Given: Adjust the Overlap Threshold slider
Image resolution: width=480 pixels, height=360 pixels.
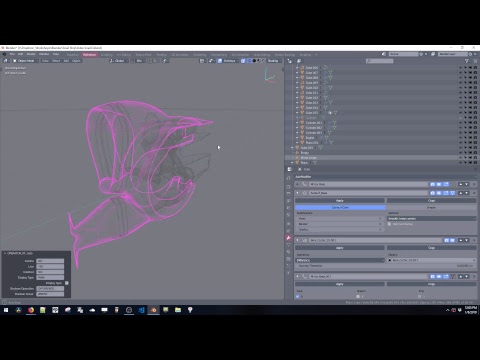Looking at the screenshot, I should 386,266.
